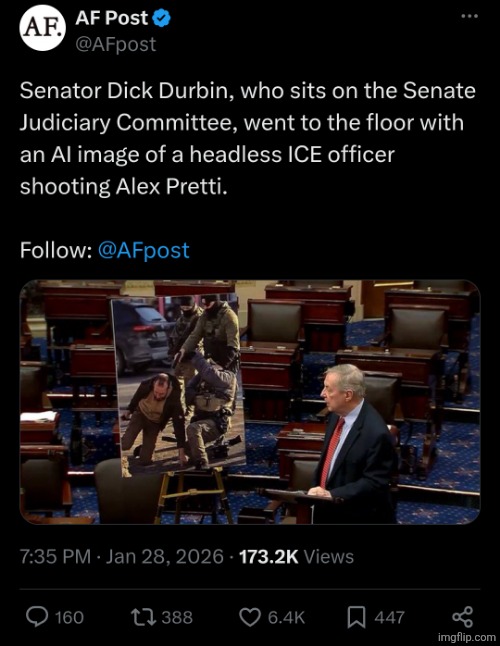Click the reply speech bubble icon
This screenshot has height=646, width=500.
tap(37, 617)
